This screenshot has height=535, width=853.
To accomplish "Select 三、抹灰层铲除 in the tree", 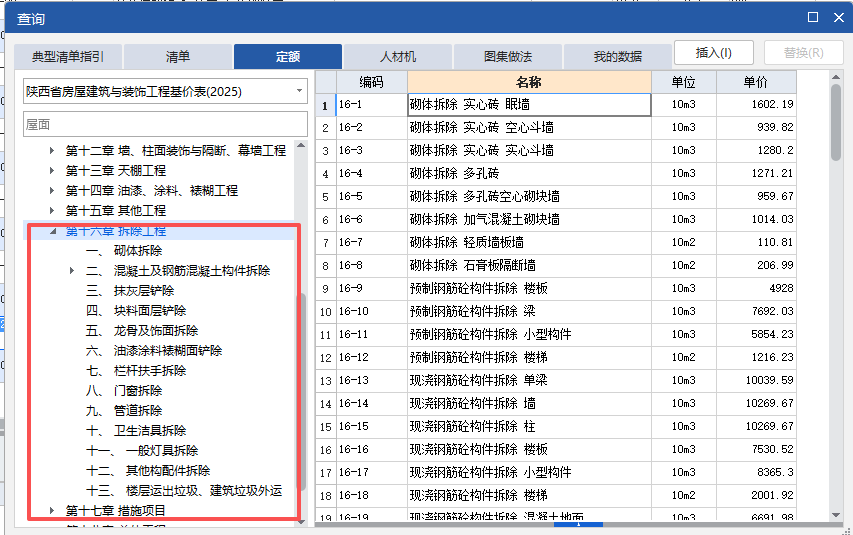I will coord(130,291).
